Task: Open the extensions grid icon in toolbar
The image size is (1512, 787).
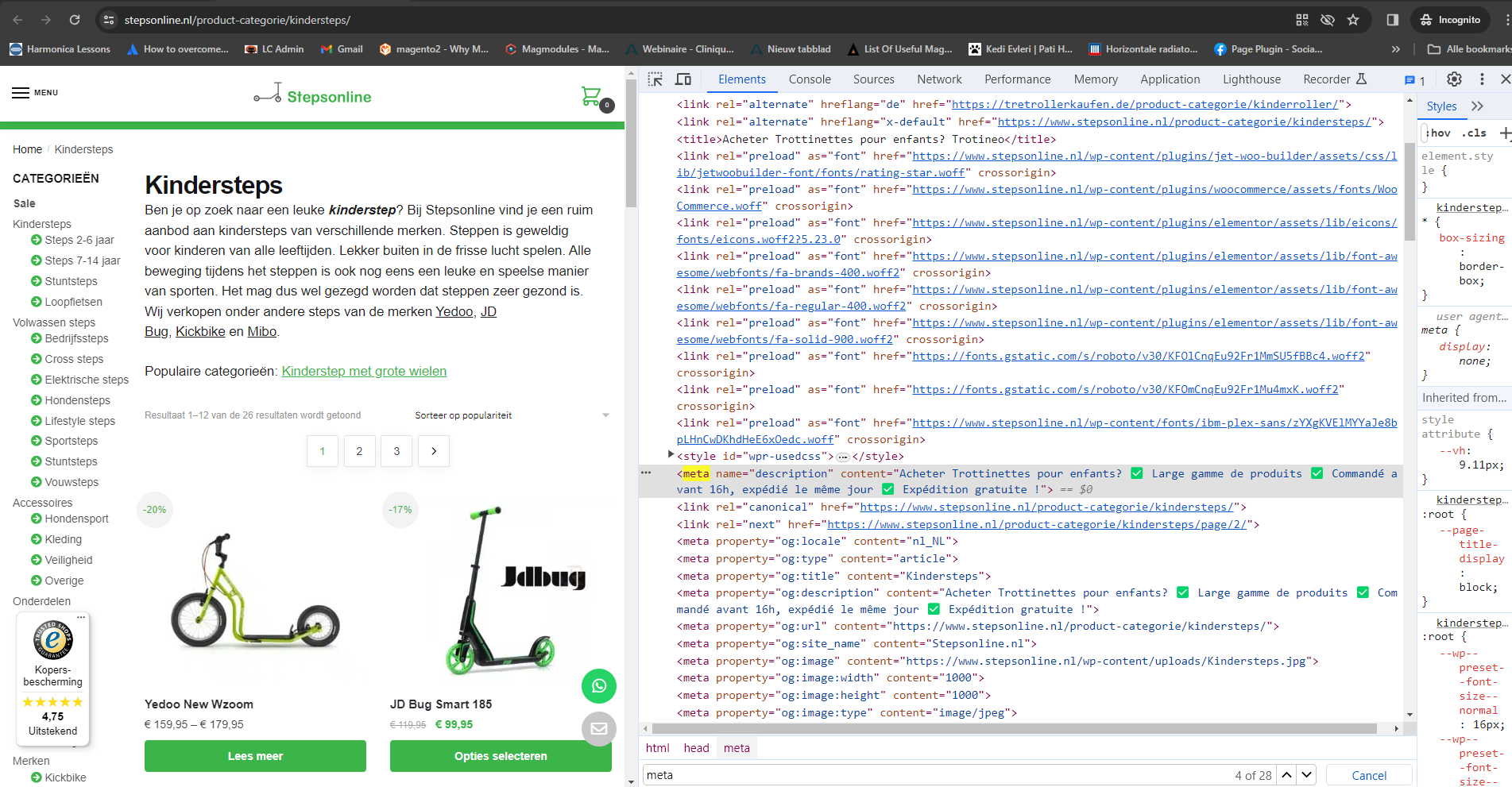Action: click(x=1301, y=20)
